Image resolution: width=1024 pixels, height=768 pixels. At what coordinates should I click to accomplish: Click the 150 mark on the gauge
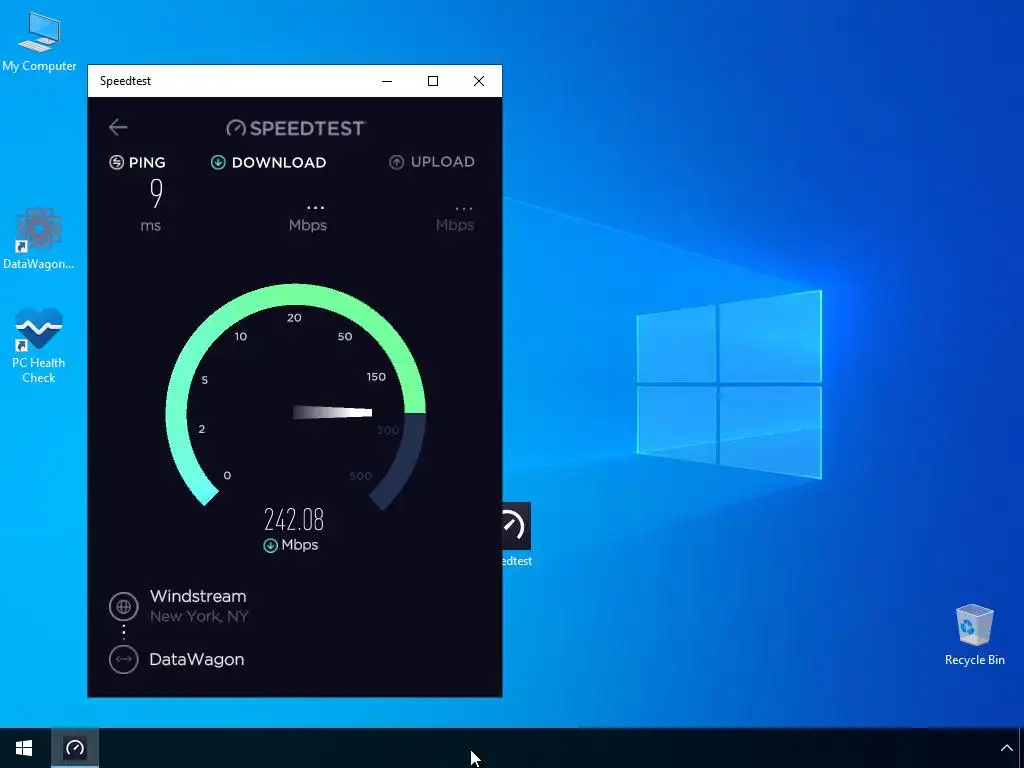[x=376, y=377]
